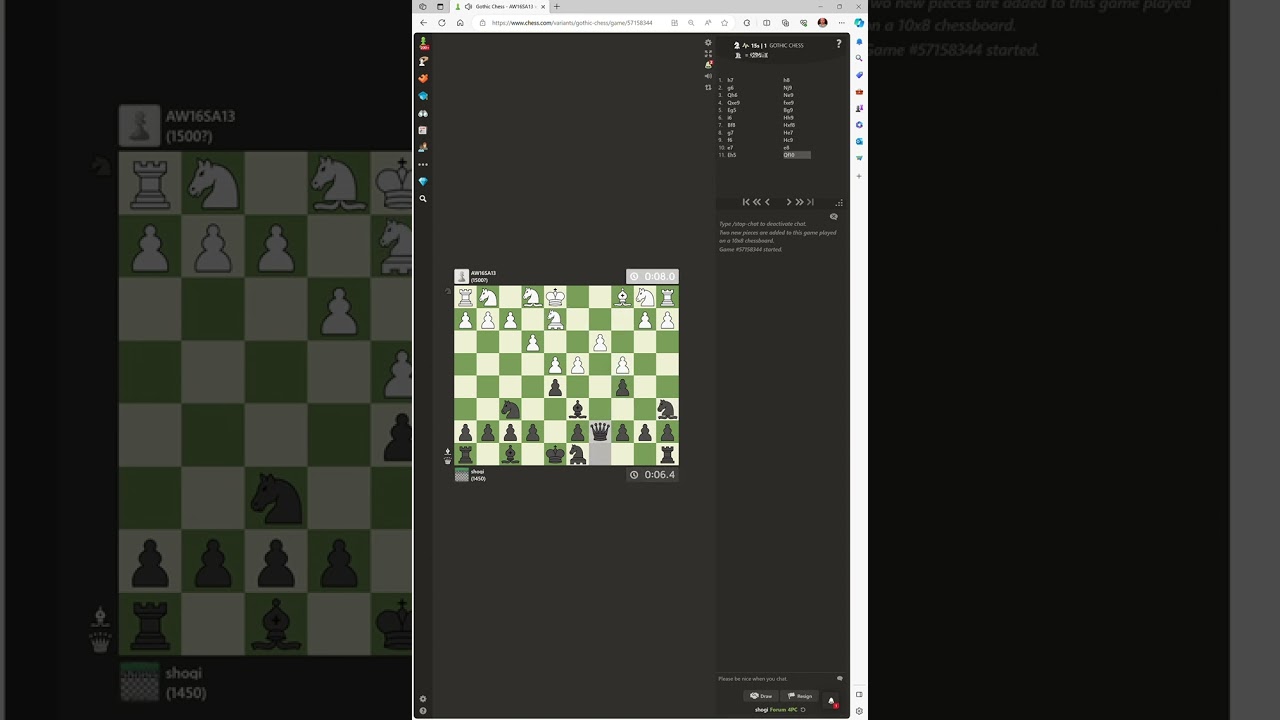Open a new browser tab
The image size is (1280, 720).
pos(557,7)
